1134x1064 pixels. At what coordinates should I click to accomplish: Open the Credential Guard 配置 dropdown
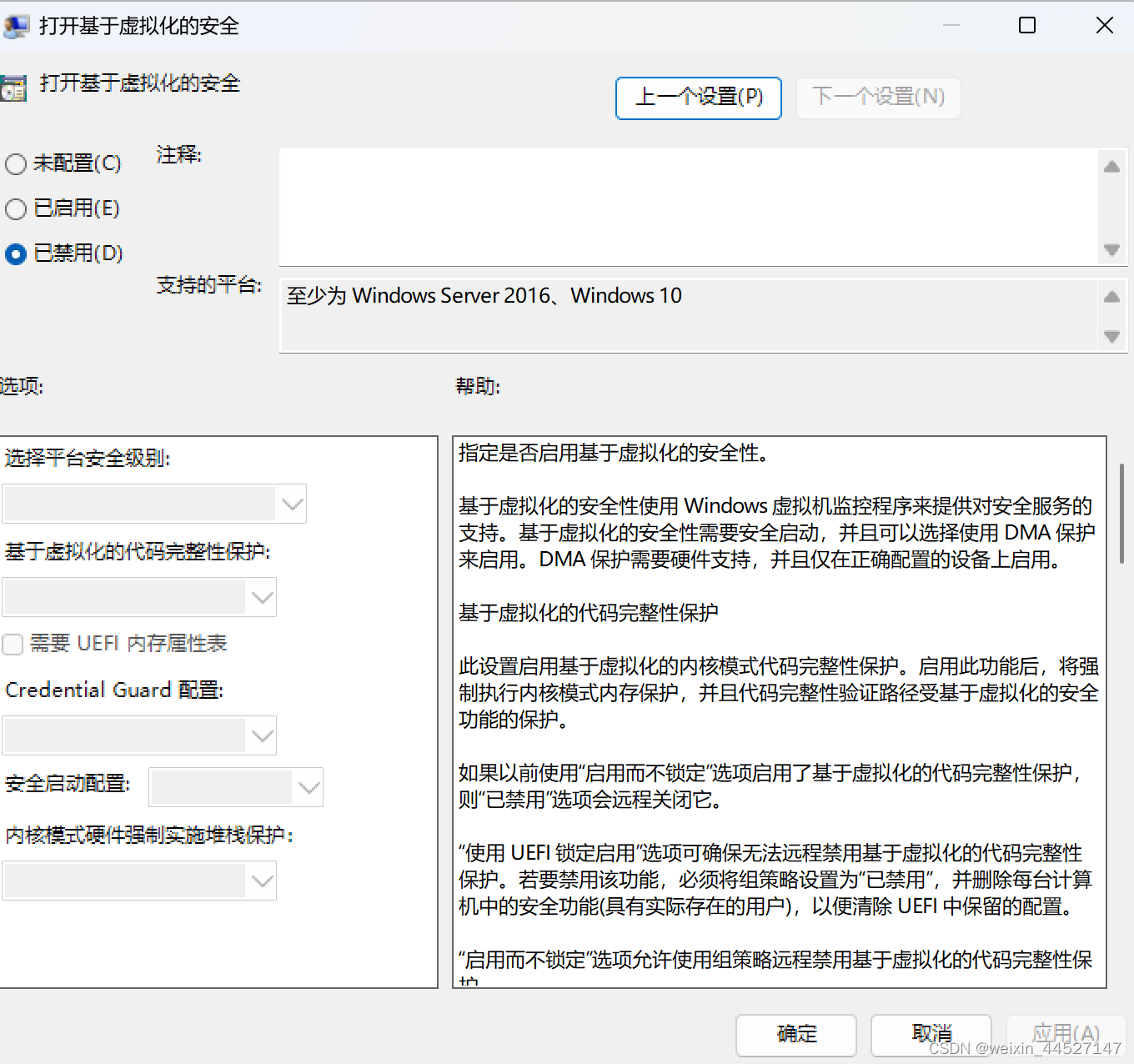(x=261, y=735)
